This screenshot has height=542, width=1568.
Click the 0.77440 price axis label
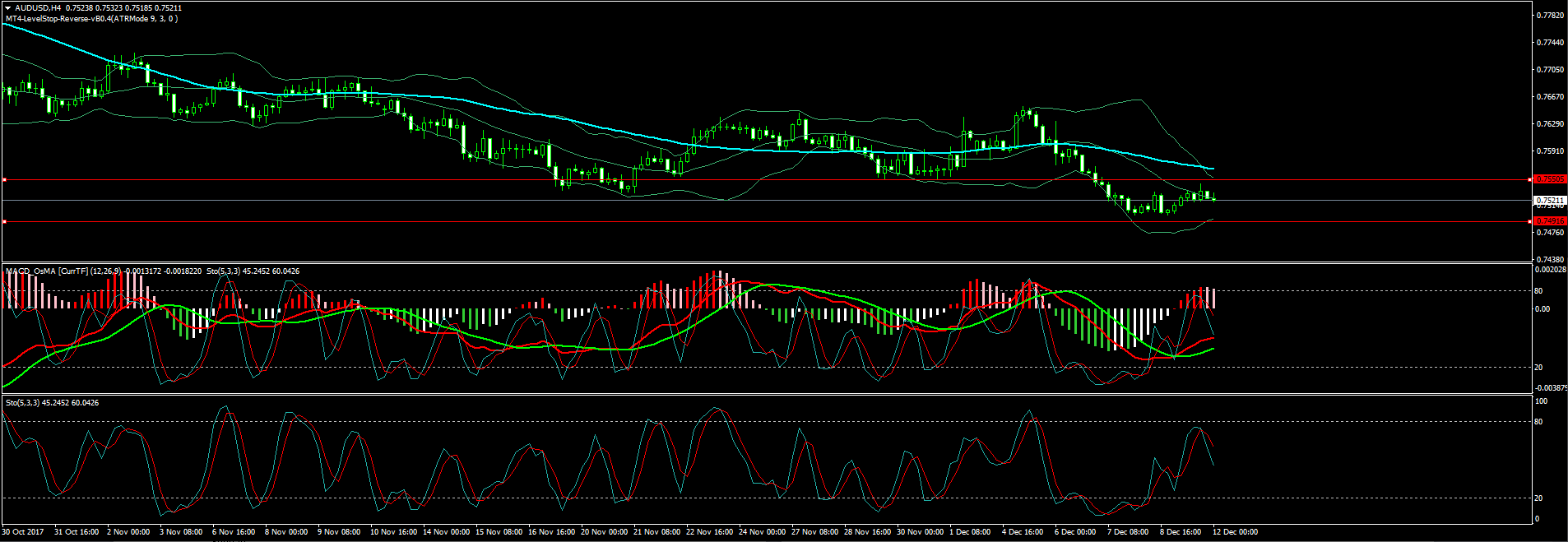pyautogui.click(x=1551, y=43)
